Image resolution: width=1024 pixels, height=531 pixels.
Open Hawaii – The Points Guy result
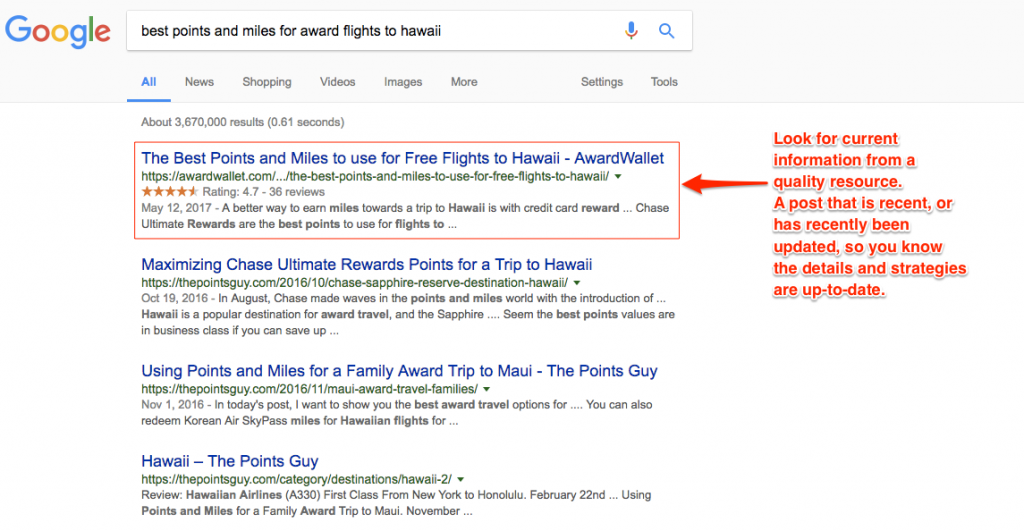tap(230, 461)
